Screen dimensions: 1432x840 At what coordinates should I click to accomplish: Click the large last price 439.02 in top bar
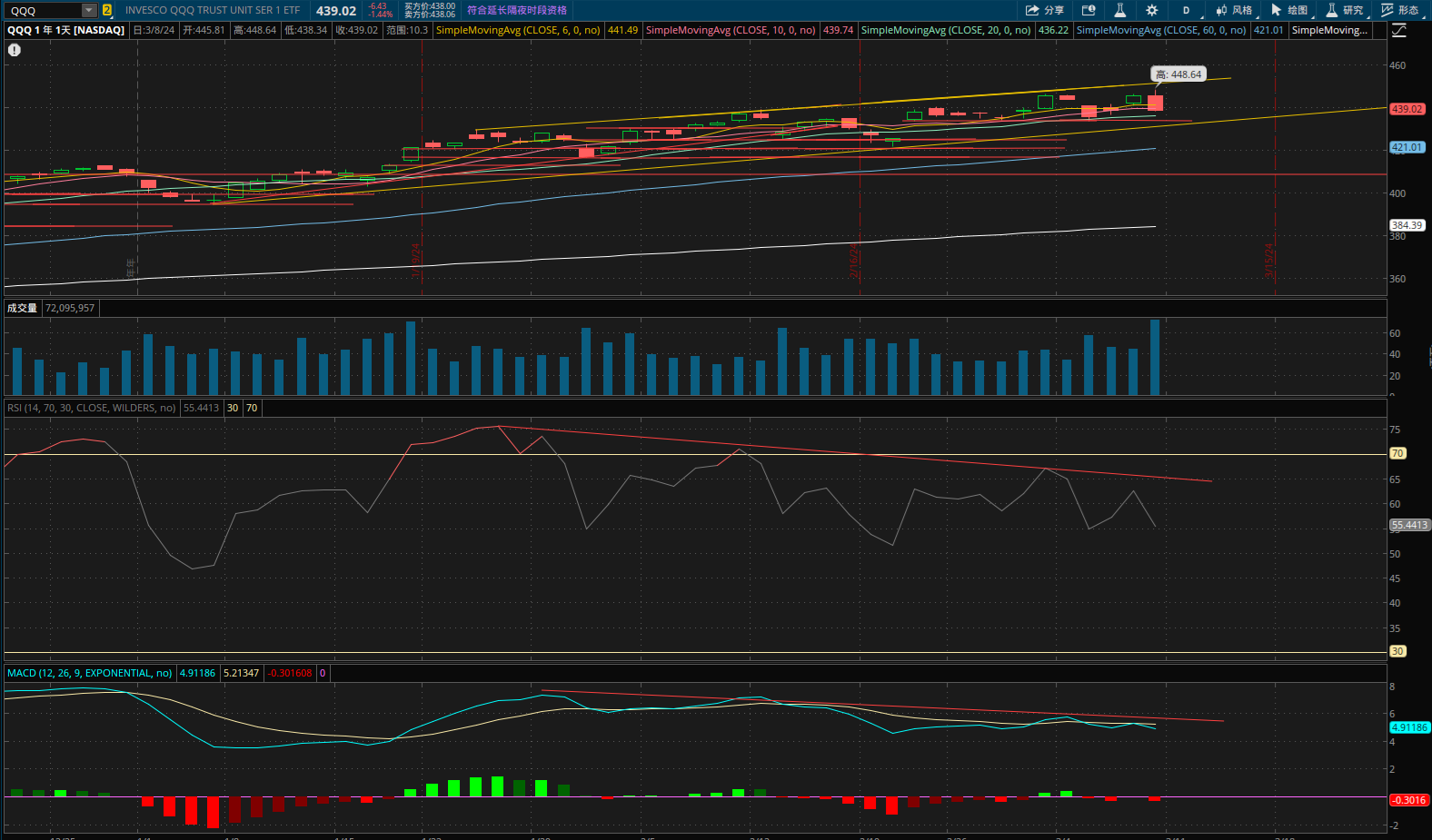click(x=336, y=11)
